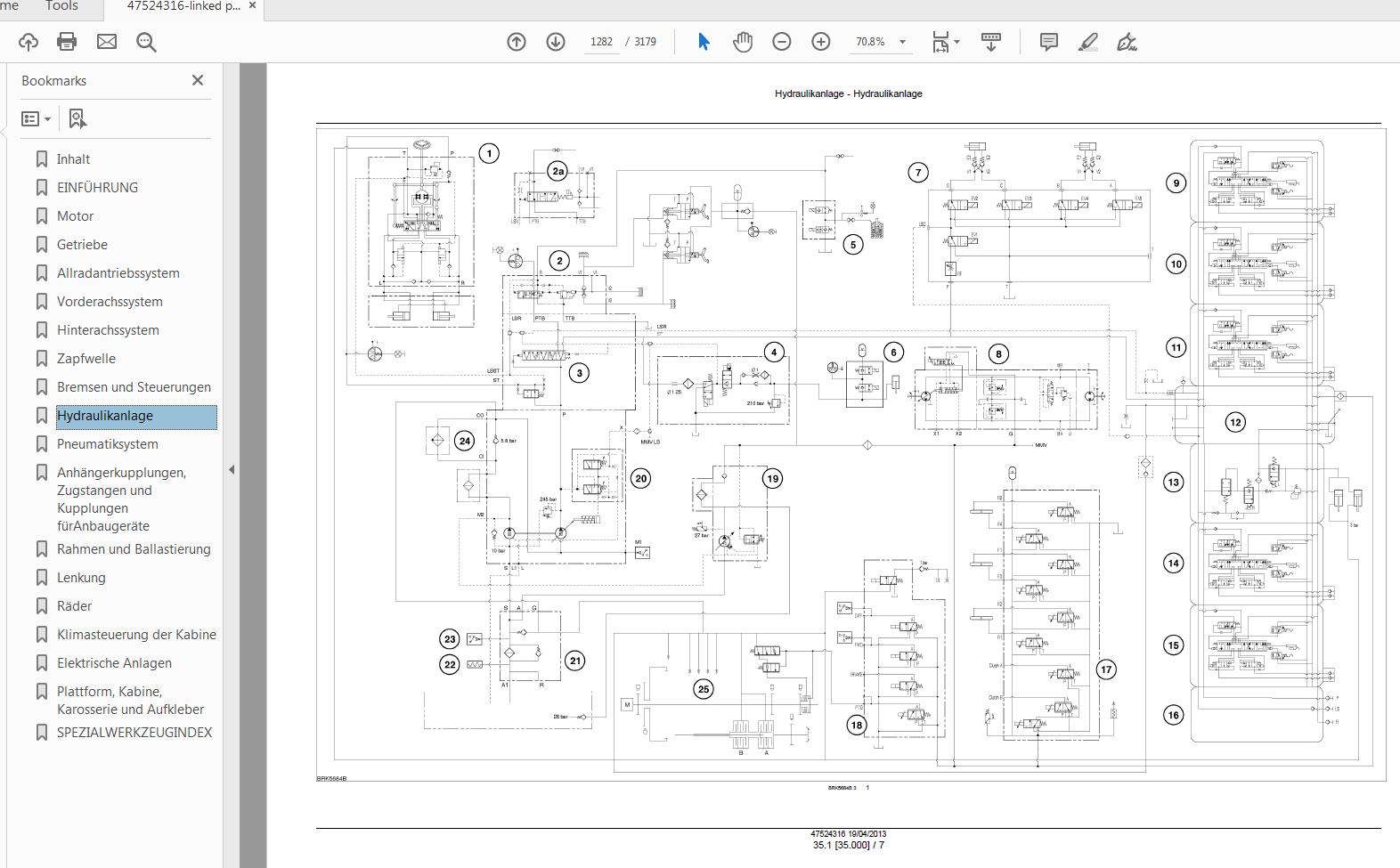Click the zoom out minus icon
1400x868 pixels.
coord(782,42)
